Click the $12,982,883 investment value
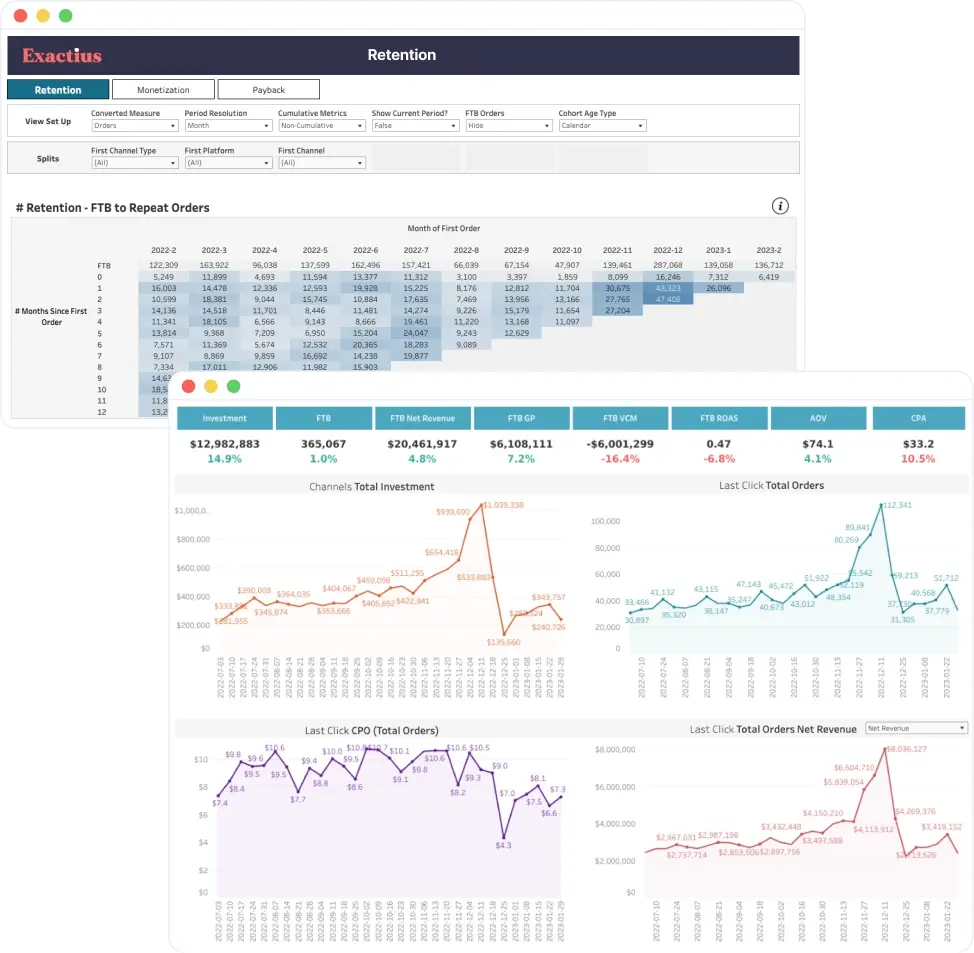This screenshot has height=953, width=974. click(225, 444)
